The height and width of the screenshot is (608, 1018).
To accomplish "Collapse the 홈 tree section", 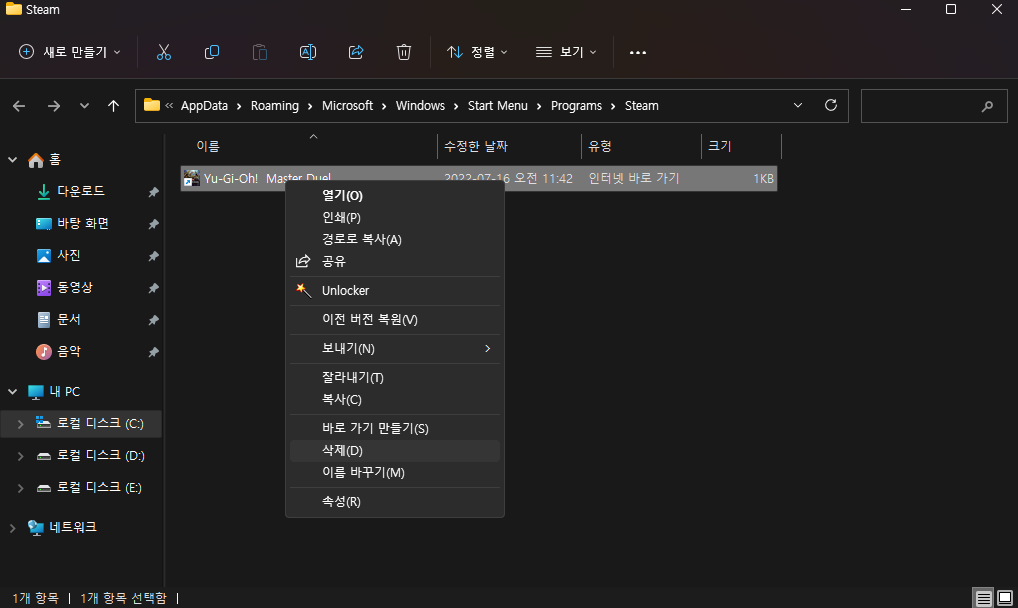I will click(x=12, y=160).
